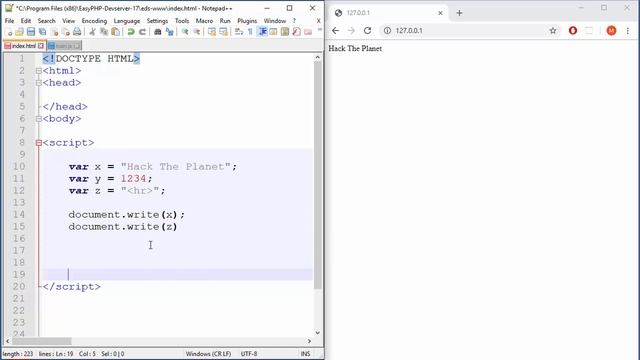Open the Language menu

click(127, 20)
